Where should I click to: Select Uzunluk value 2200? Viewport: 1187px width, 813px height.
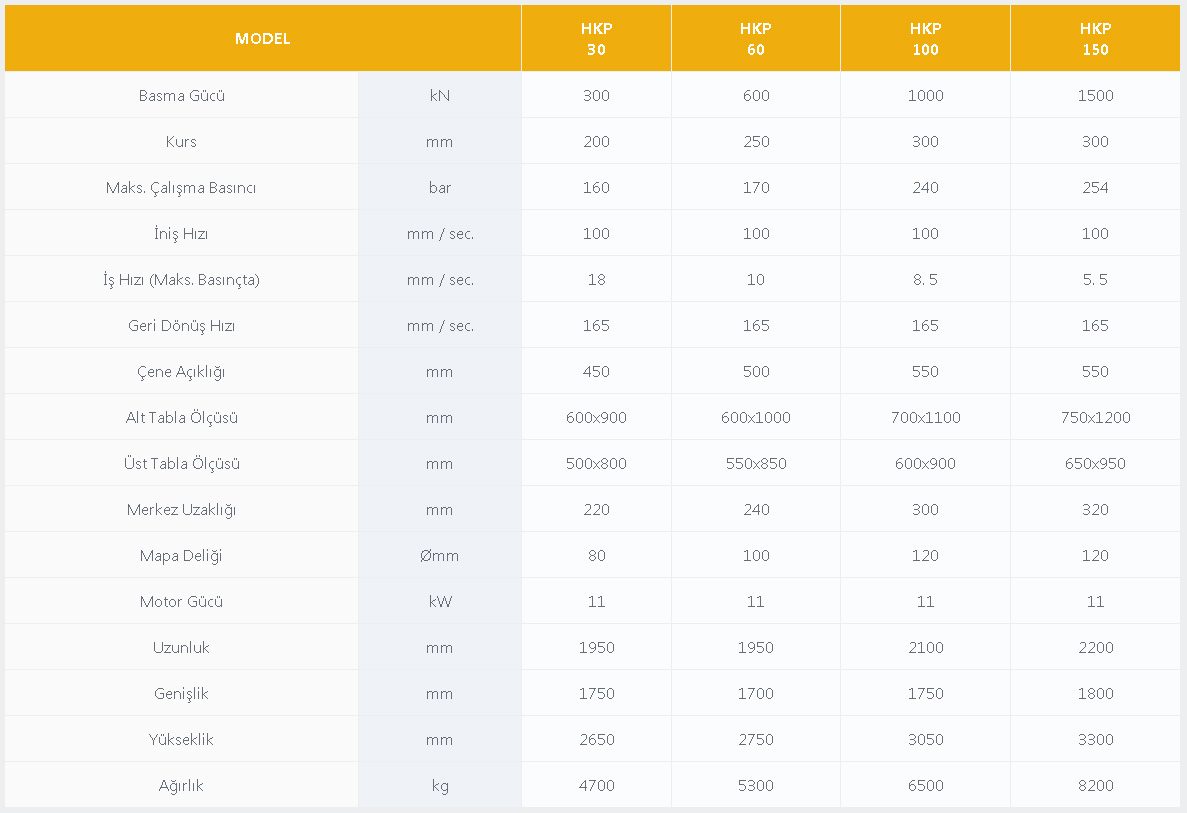1095,648
